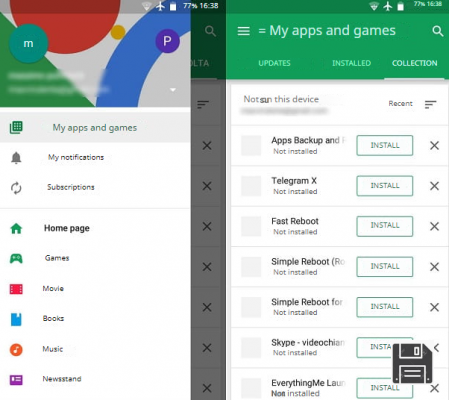
Task: Open the hamburger menu beside My apps and games
Action: coord(243,31)
